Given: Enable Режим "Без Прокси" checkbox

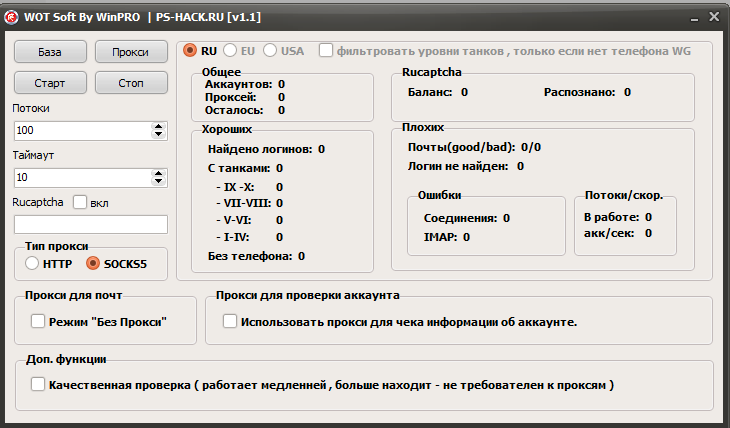Looking at the screenshot, I should click(38, 322).
